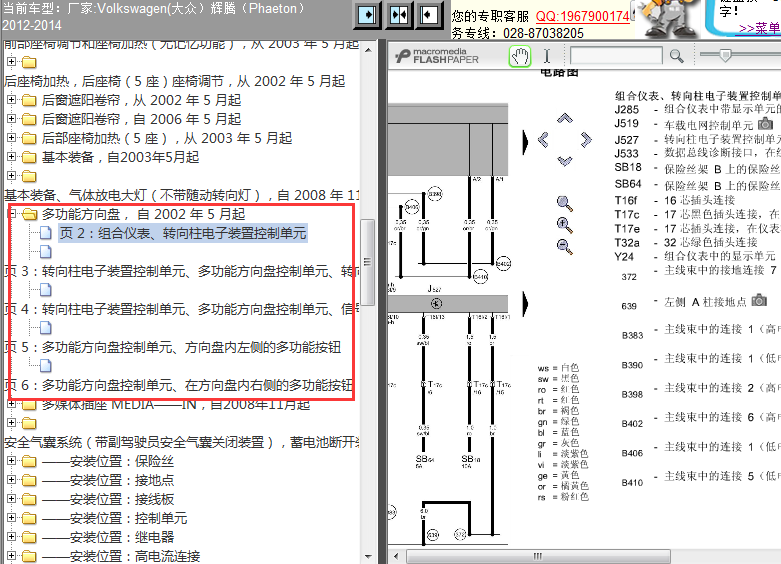Click the expand-right panel layout button

[367, 14]
